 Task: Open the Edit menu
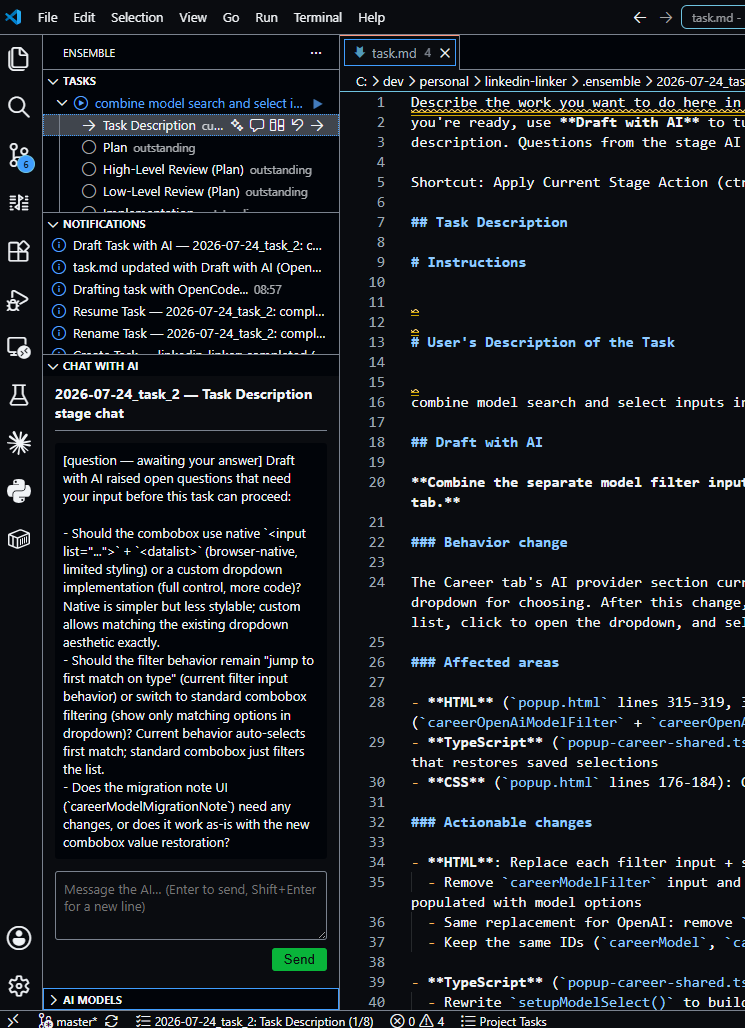pos(84,18)
